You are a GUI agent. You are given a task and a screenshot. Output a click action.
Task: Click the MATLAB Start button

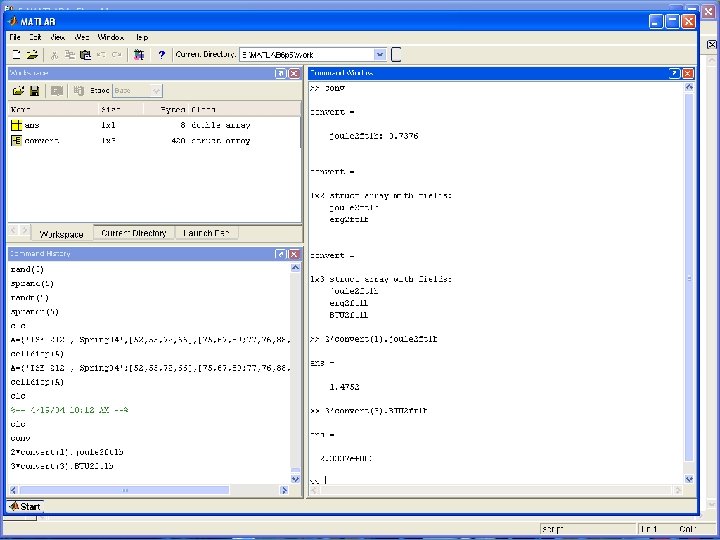(25, 506)
